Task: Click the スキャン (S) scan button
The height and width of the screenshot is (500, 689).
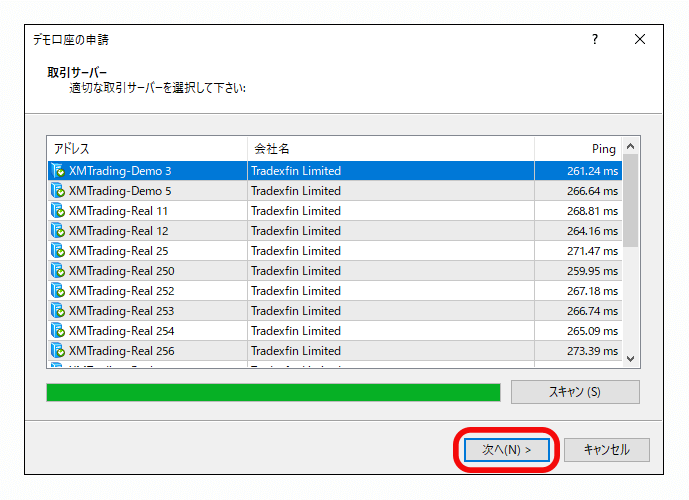Action: (575, 391)
